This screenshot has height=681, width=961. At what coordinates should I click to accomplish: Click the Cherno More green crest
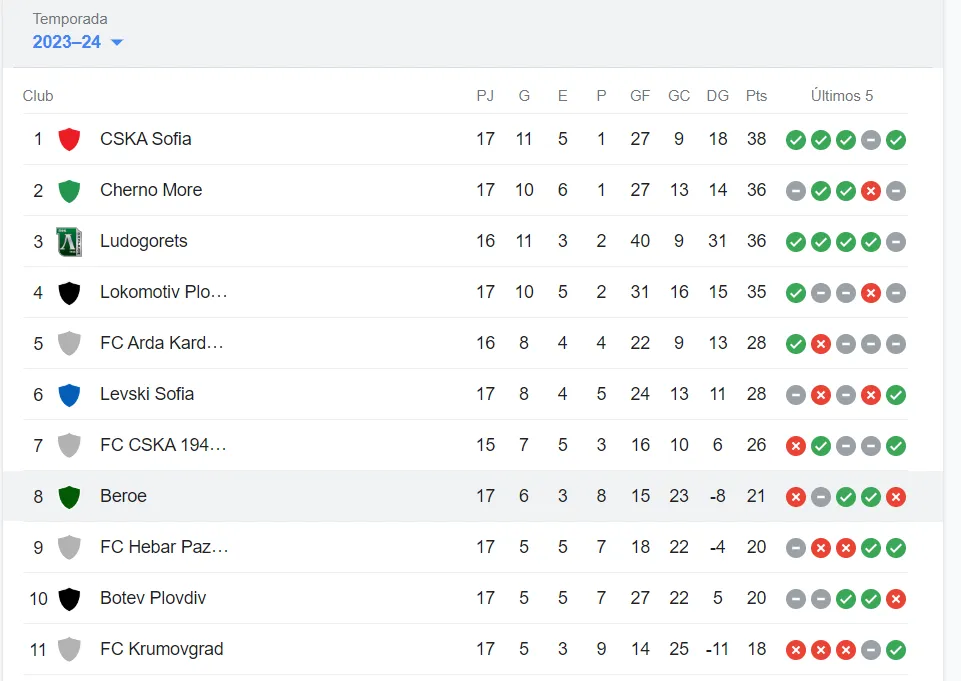(69, 190)
